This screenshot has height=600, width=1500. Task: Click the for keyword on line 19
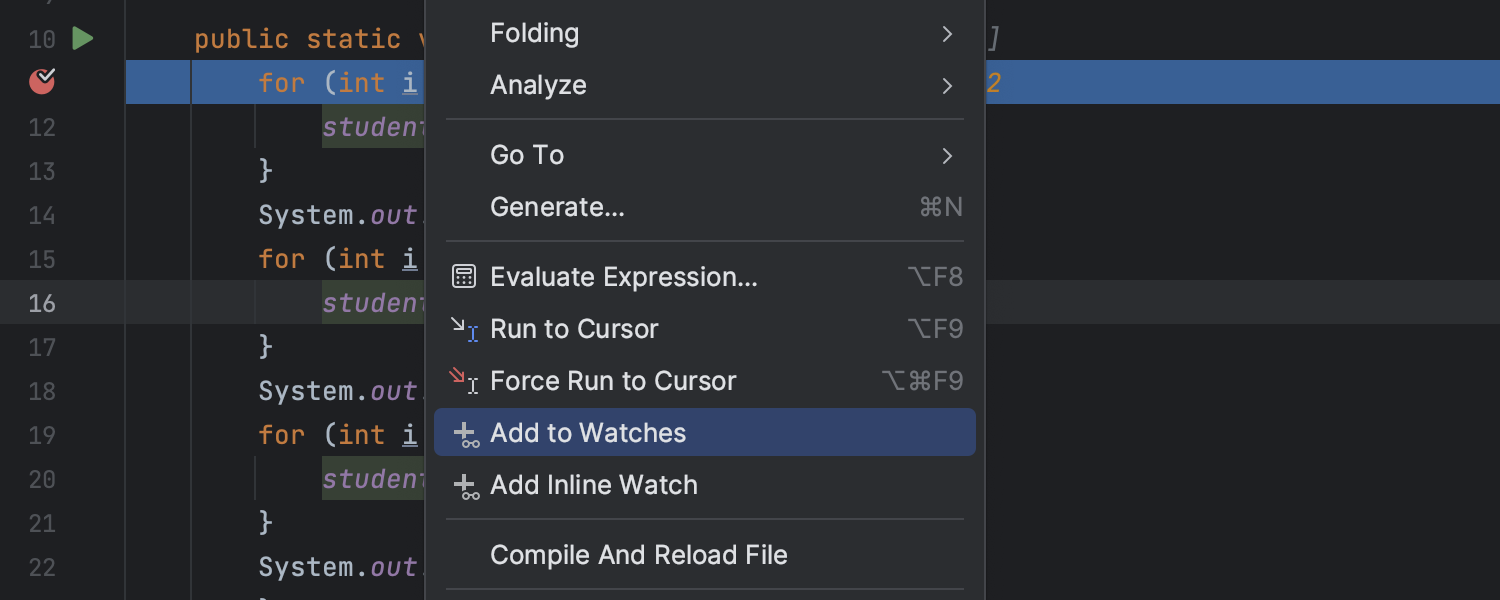point(281,435)
